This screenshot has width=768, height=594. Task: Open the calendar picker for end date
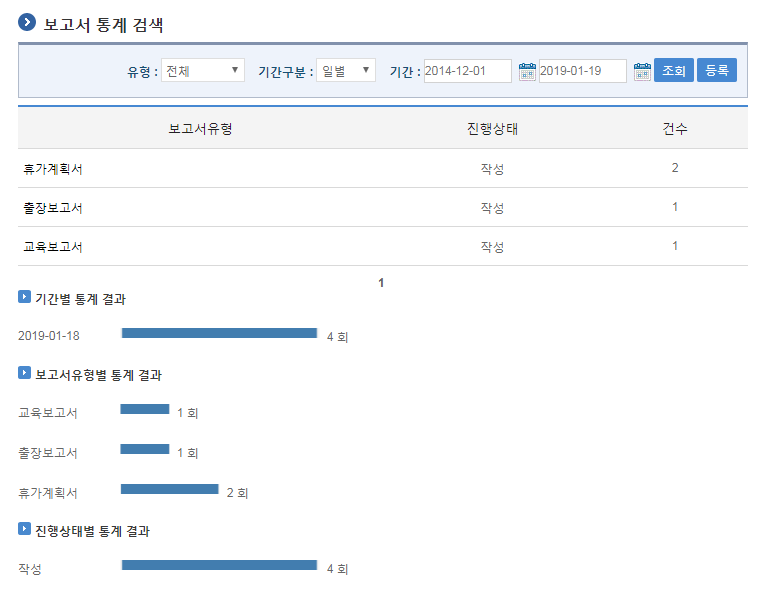tap(642, 71)
